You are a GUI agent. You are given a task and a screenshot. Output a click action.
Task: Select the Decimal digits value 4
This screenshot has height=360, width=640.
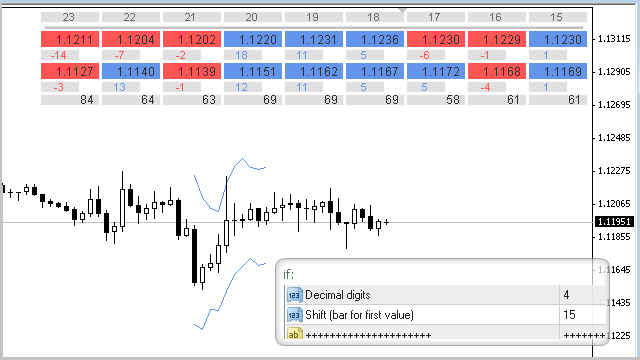[566, 295]
